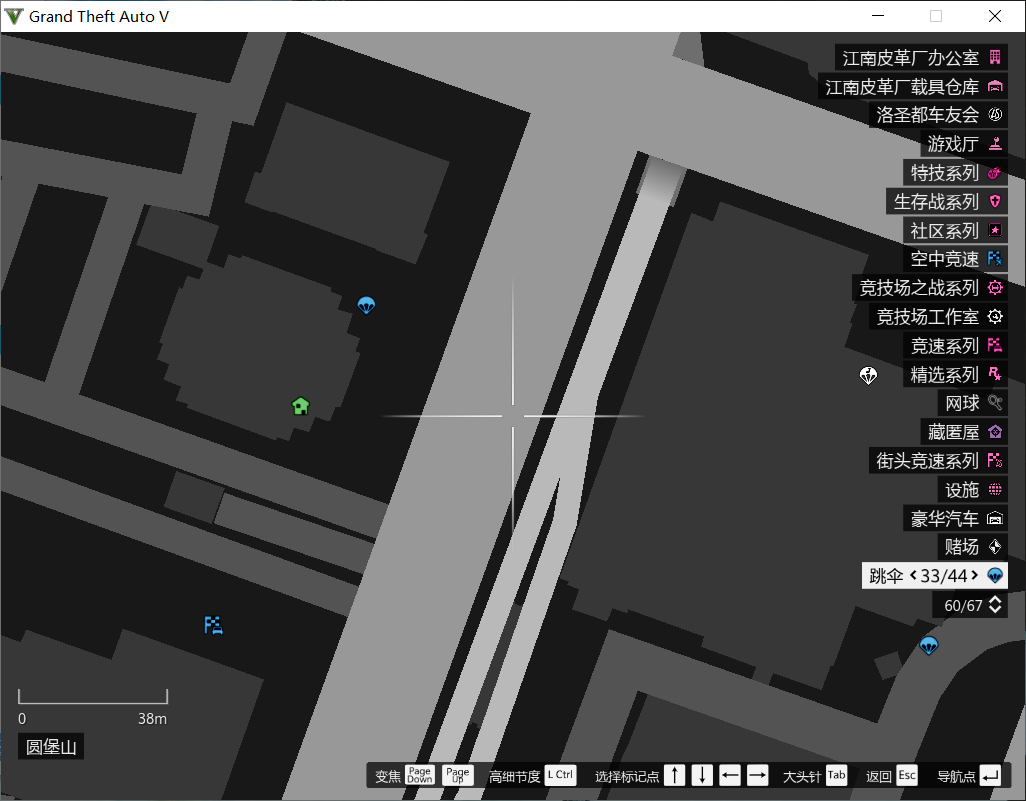Viewport: 1026px width, 801px height.
Task: Select the 赌场 legend entry
Action: (972, 547)
